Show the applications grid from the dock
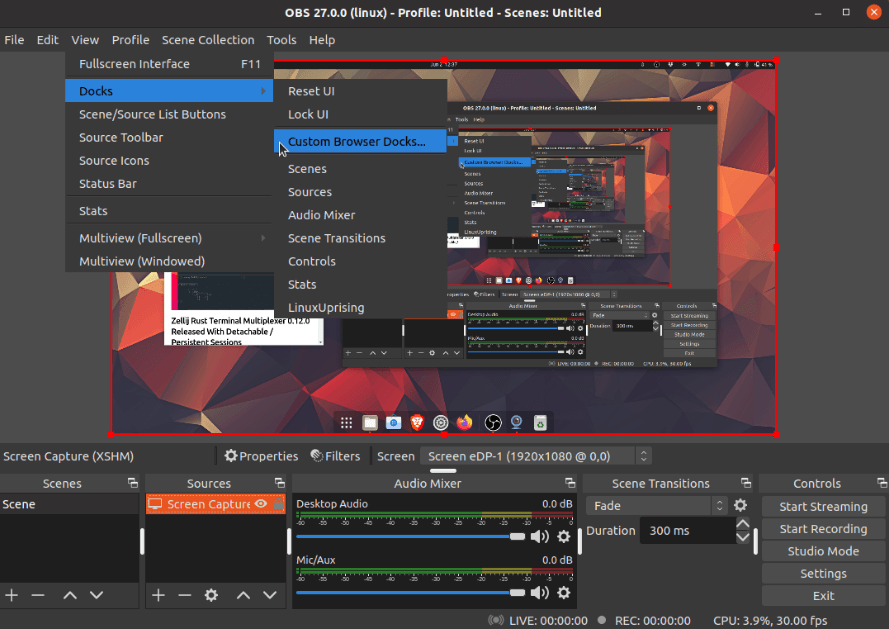The image size is (889, 629). [346, 423]
